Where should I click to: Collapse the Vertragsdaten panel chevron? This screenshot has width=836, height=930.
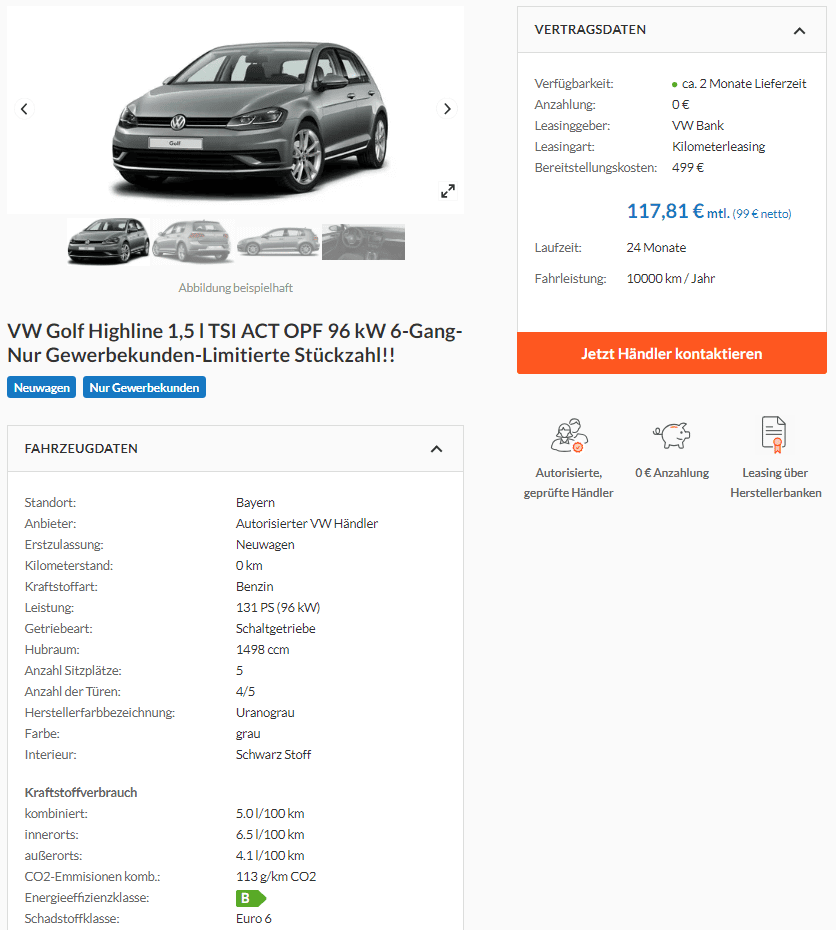pyautogui.click(x=799, y=31)
